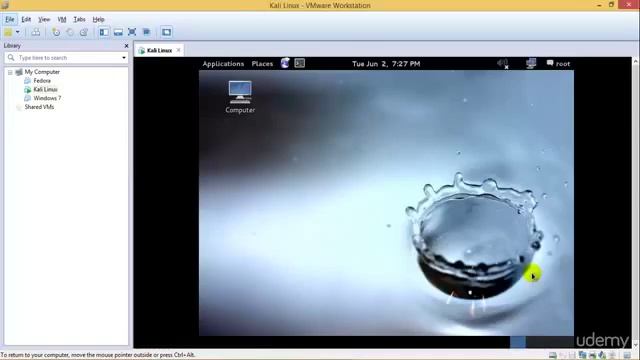Click the hard disk status bar icon

[552, 356]
